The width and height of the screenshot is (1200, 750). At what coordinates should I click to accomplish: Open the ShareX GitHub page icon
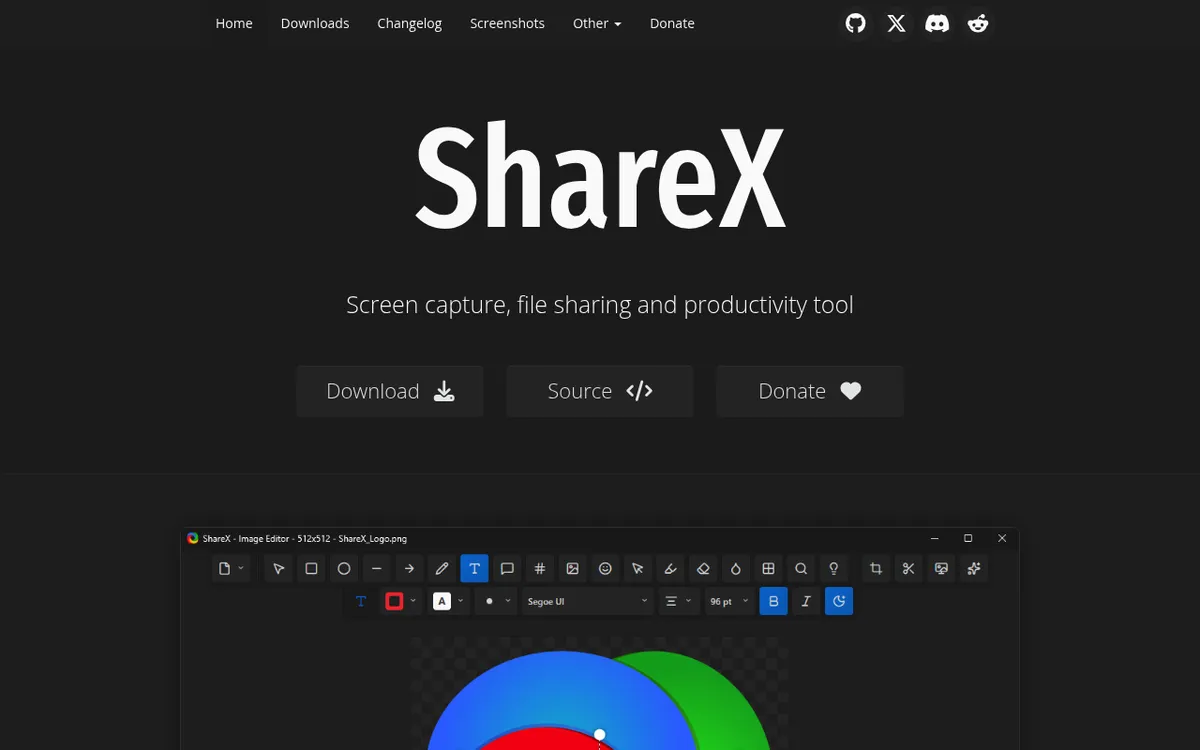tap(855, 23)
